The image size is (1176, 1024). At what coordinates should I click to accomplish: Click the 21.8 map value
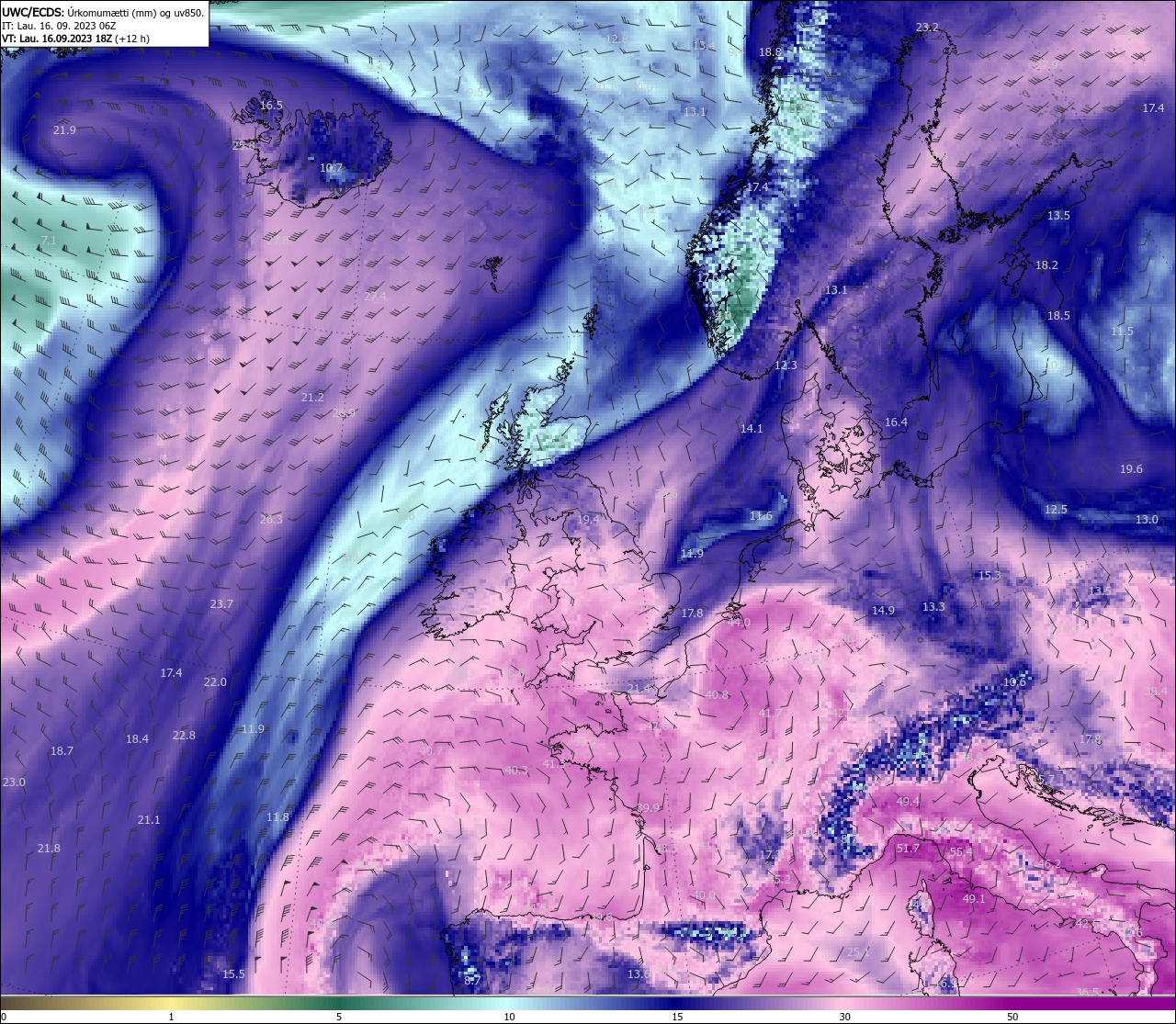click(x=49, y=849)
